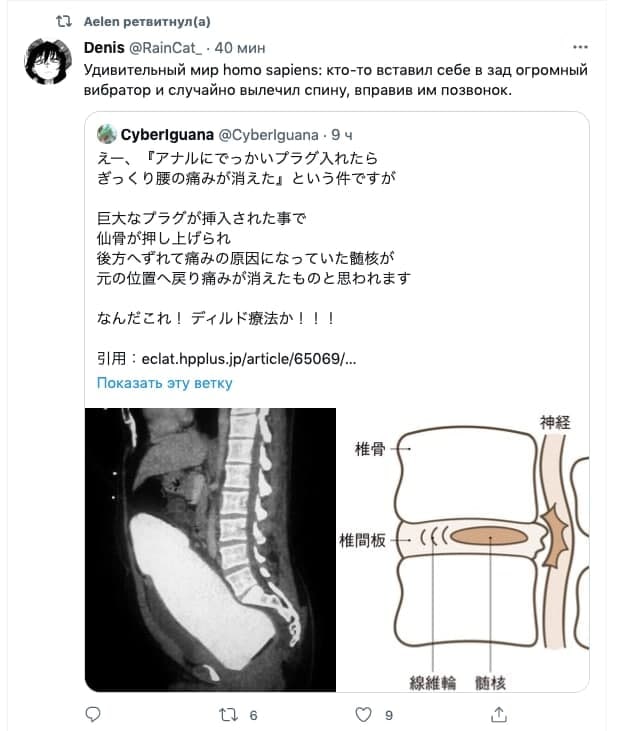
Task: Click the reply speech bubble icon
Action: [93, 714]
